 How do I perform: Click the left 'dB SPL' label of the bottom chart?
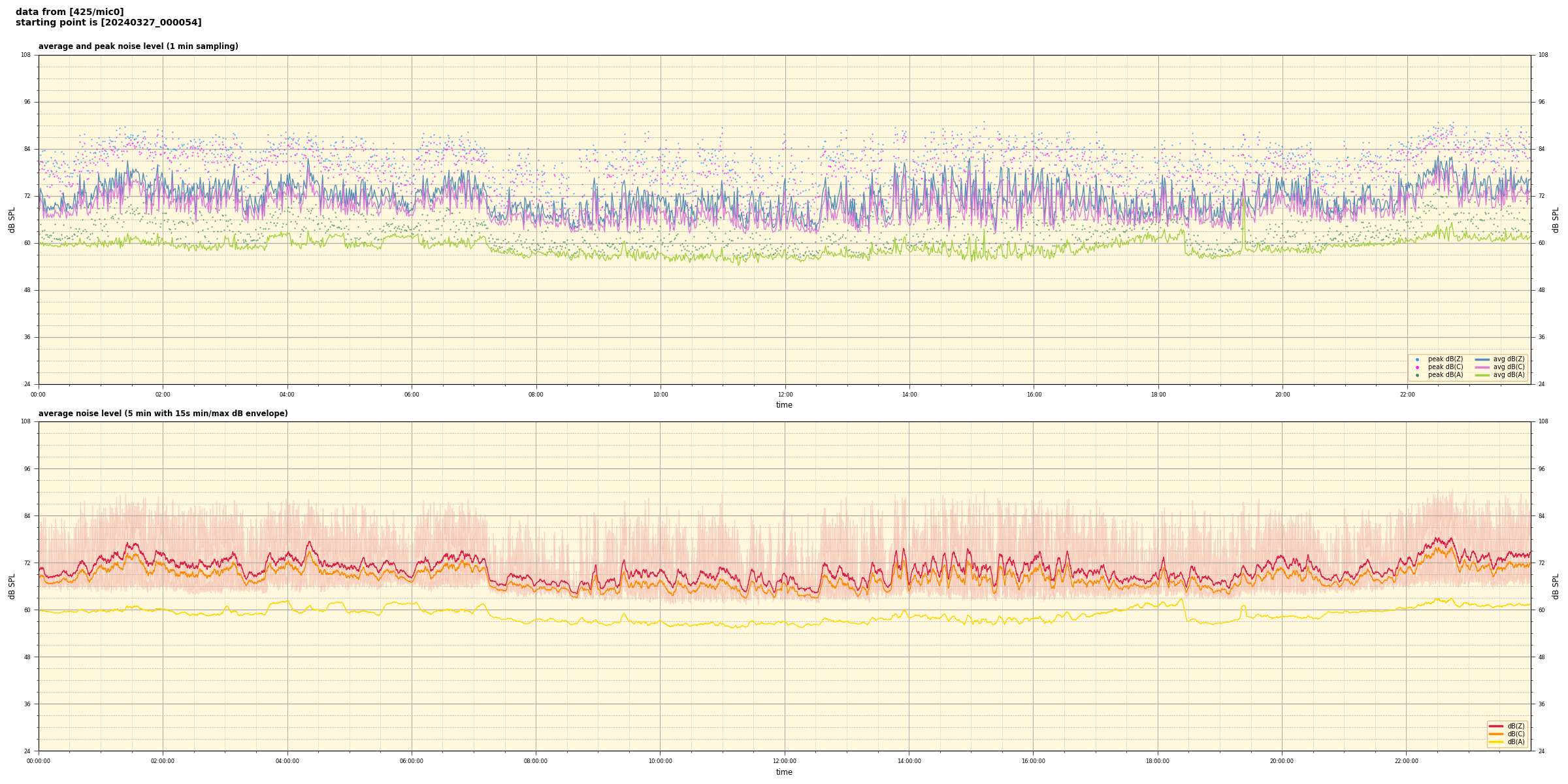(x=12, y=586)
